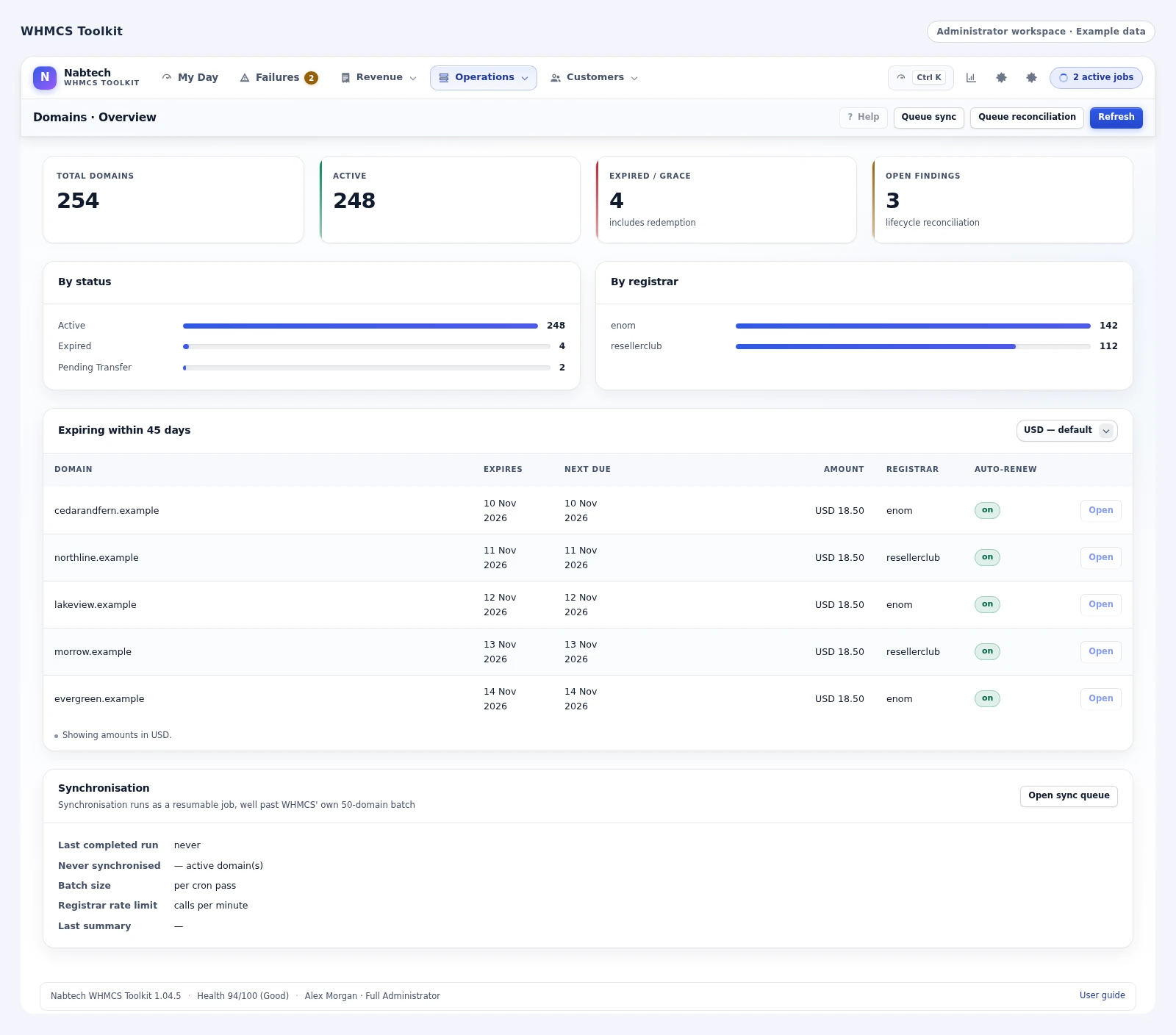This screenshot has height=1035, width=1176.
Task: Click the resellerclub registrar progress bar
Action: (913, 346)
